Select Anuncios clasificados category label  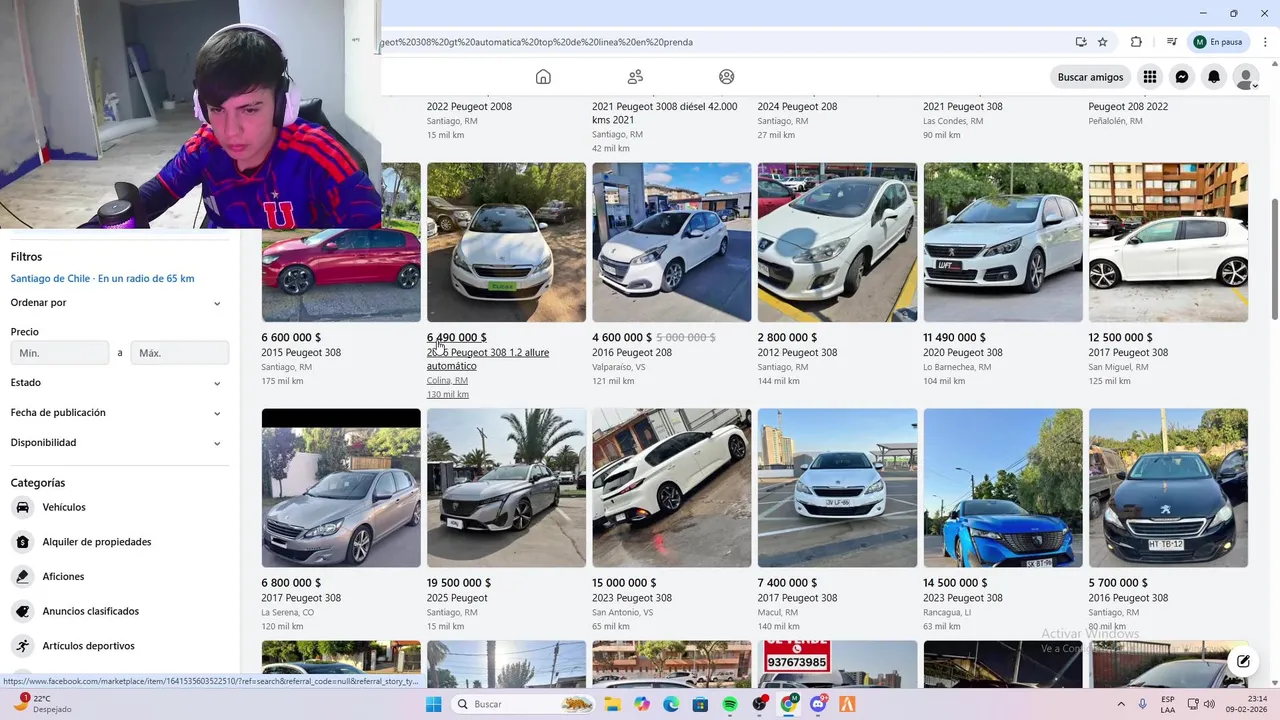91,611
